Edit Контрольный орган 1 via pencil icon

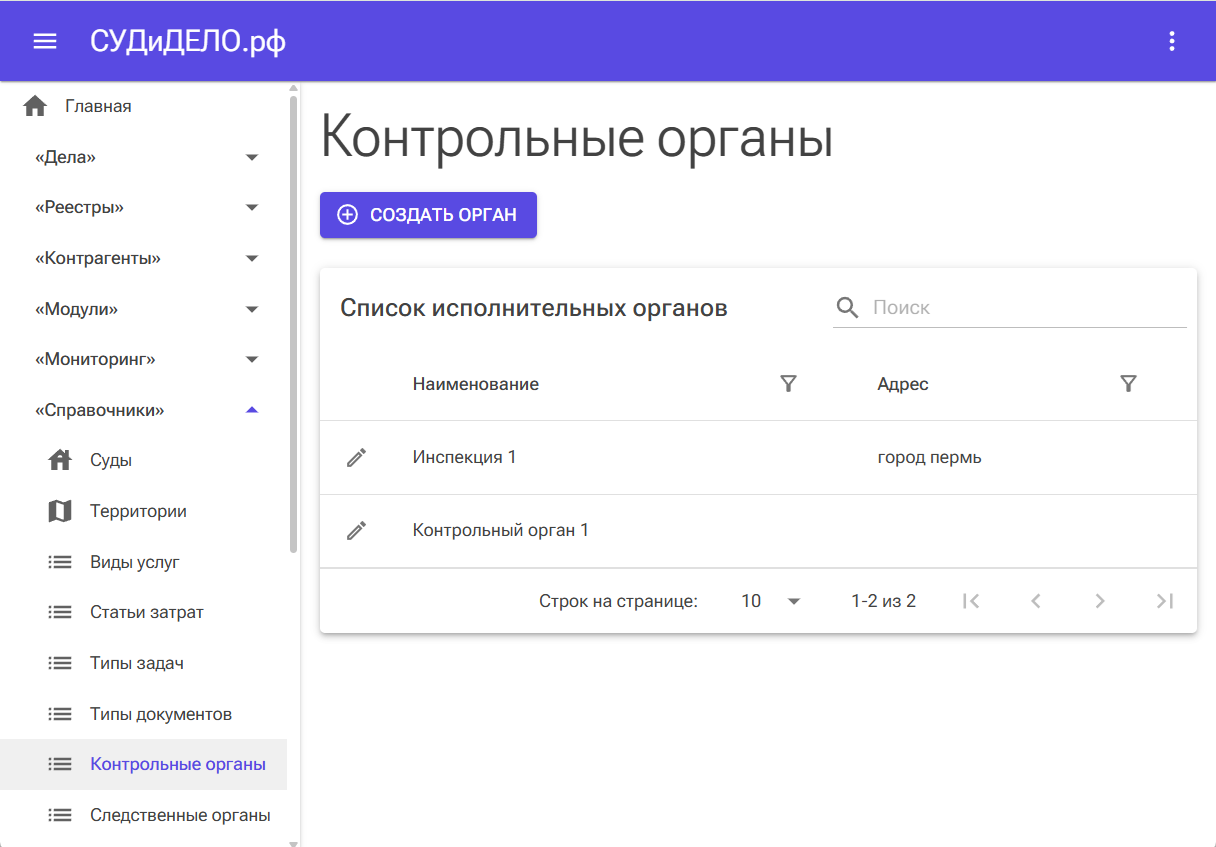pyautogui.click(x=357, y=531)
